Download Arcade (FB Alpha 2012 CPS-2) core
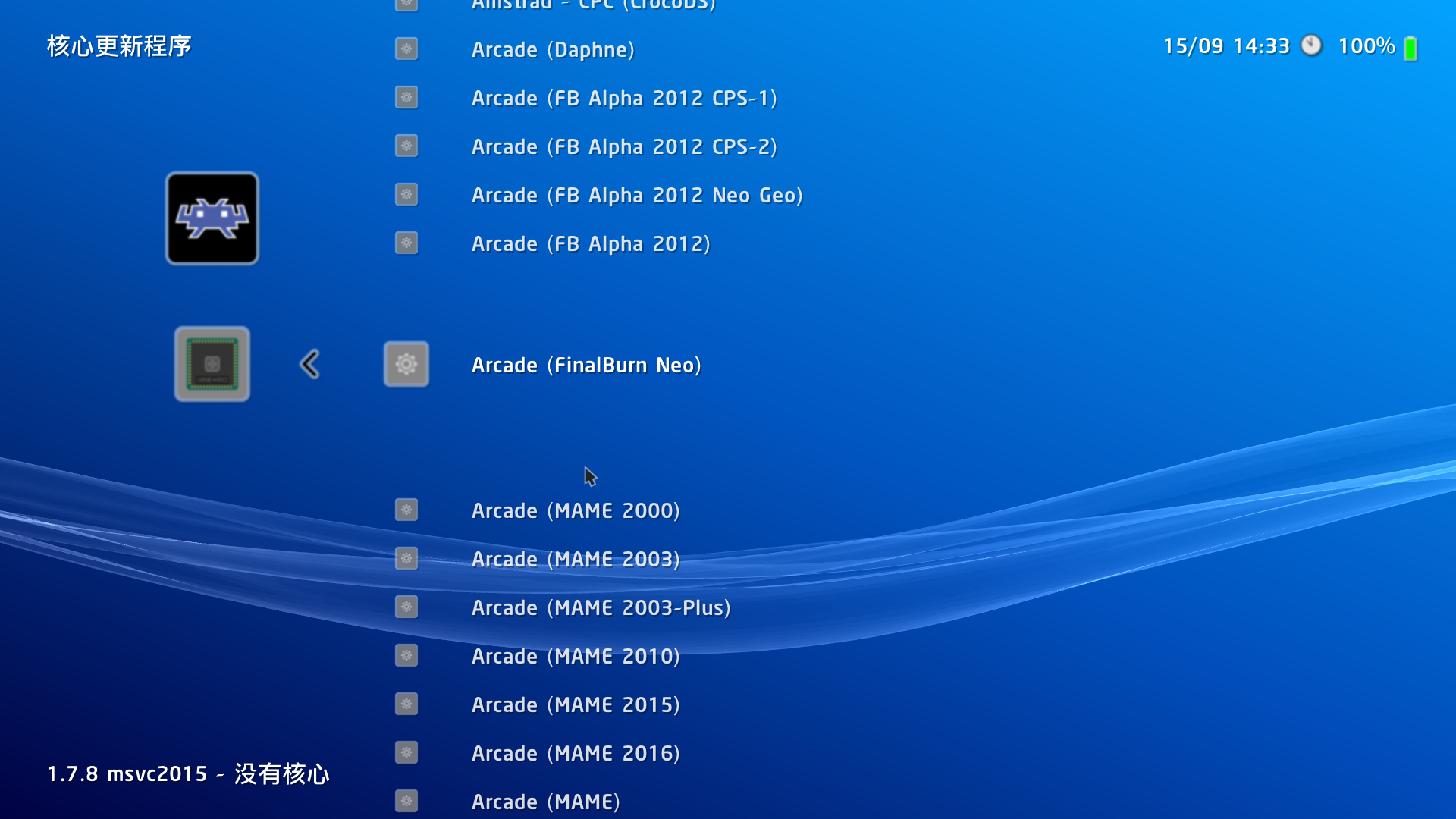Image resolution: width=1456 pixels, height=819 pixels. pos(624,147)
